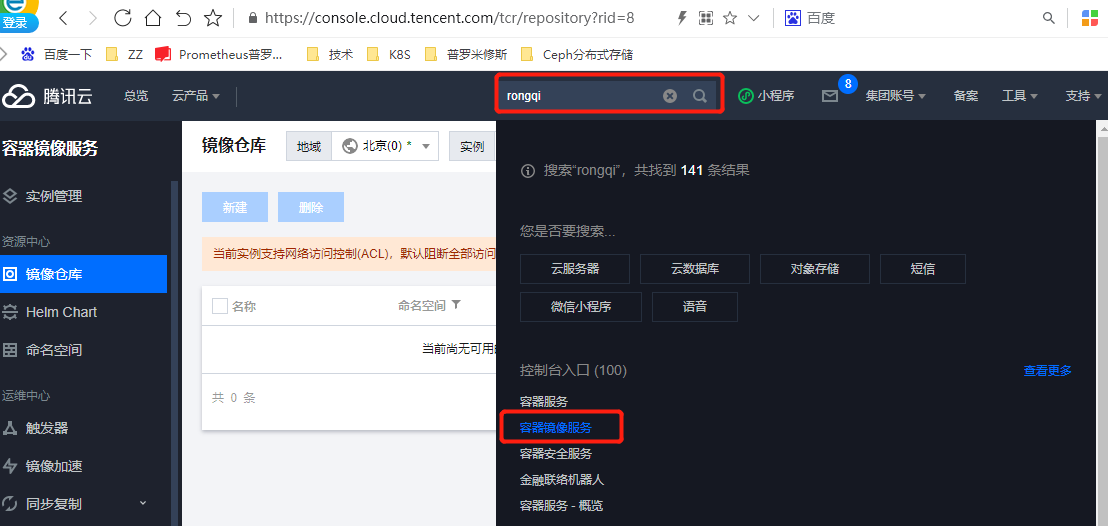The width and height of the screenshot is (1108, 526).
Task: Click the lightning bolt speed mode icon
Action: pyautogui.click(x=682, y=18)
